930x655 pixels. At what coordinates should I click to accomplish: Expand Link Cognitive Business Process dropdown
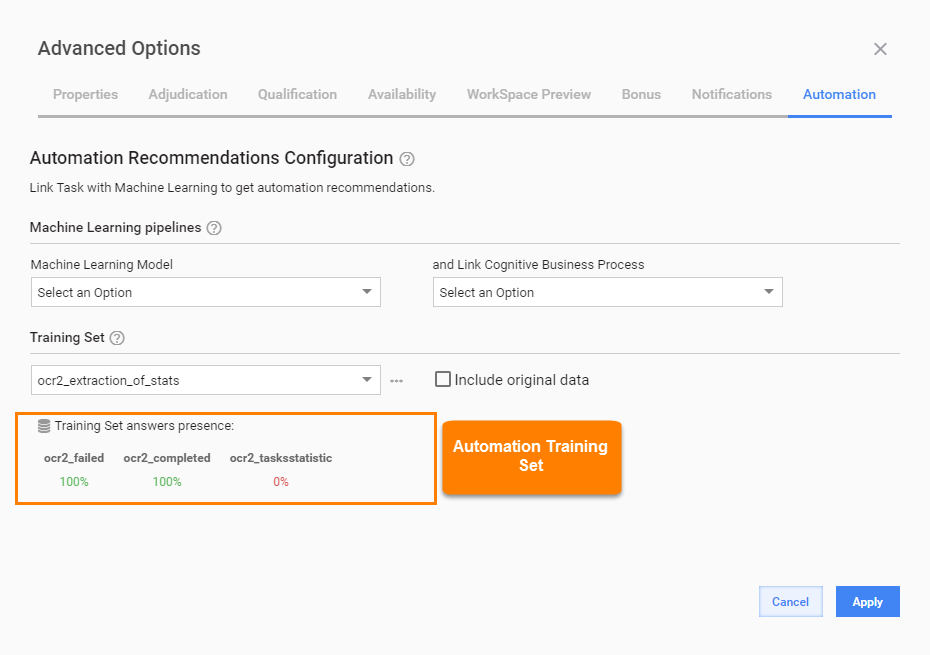click(607, 292)
